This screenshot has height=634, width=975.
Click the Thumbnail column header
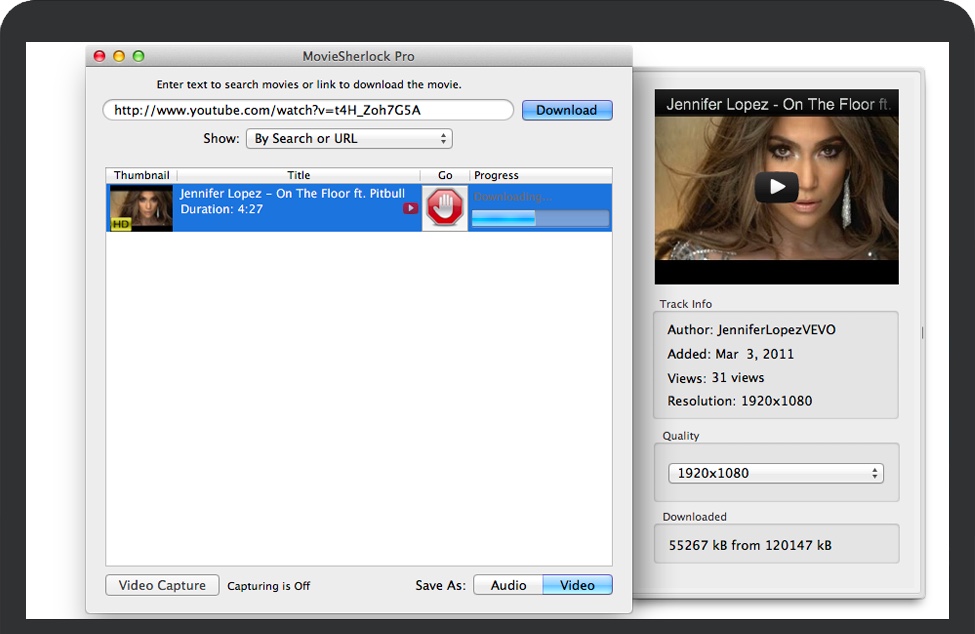141,175
